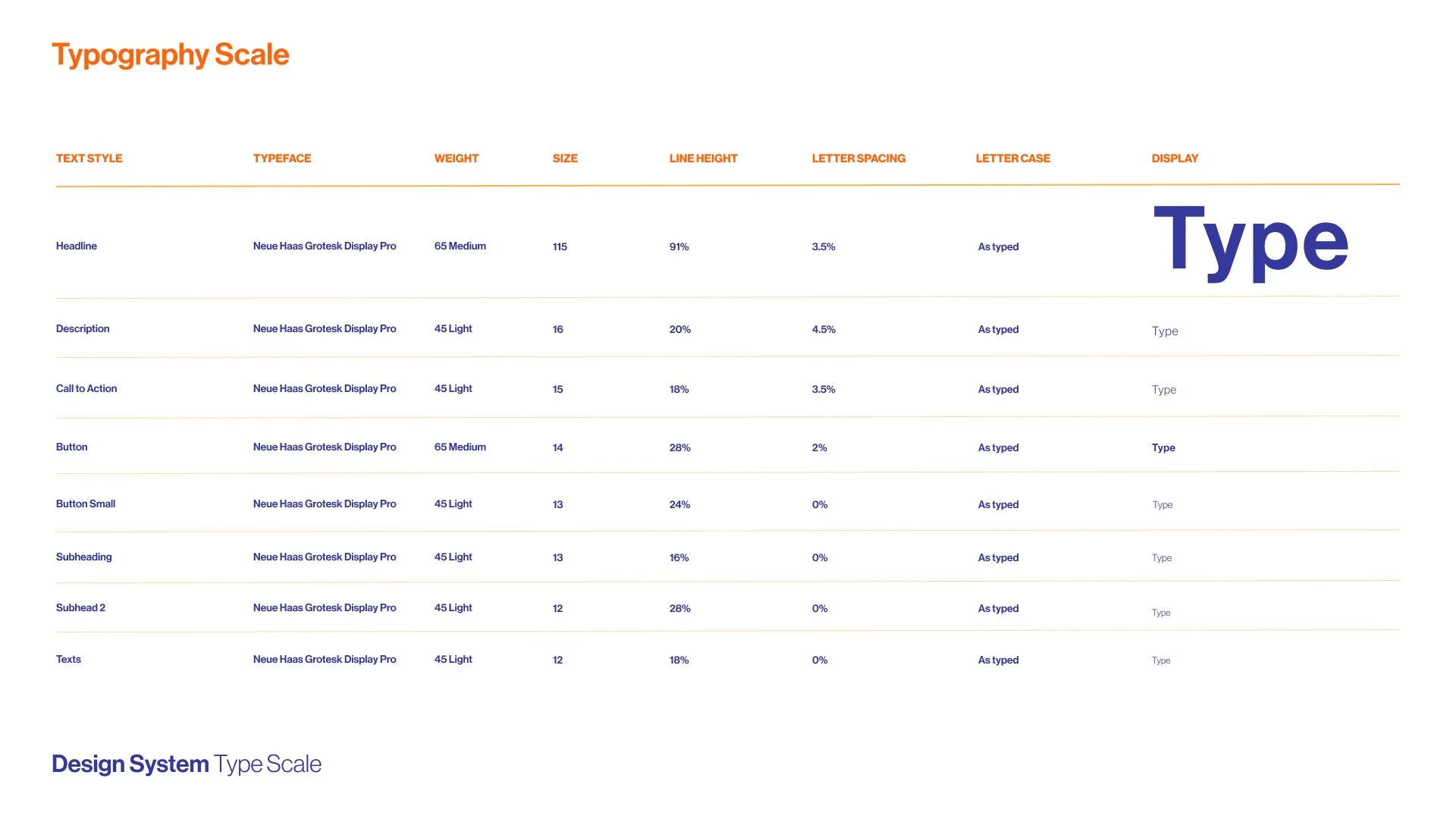Click the large Headline Type sample
The width and height of the screenshot is (1456, 819).
tap(1250, 242)
